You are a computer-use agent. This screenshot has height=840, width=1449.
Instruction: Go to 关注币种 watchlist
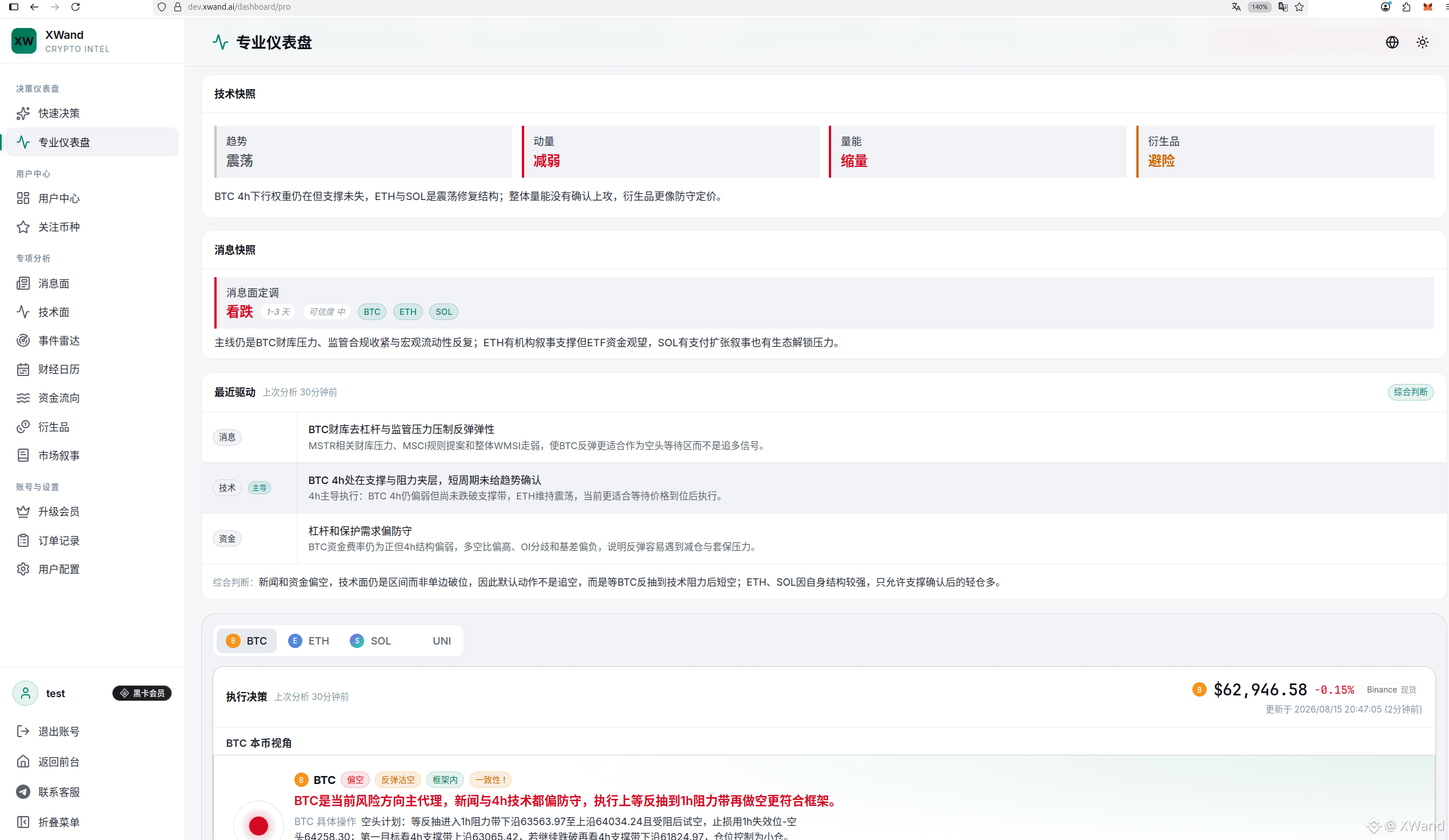(x=92, y=227)
